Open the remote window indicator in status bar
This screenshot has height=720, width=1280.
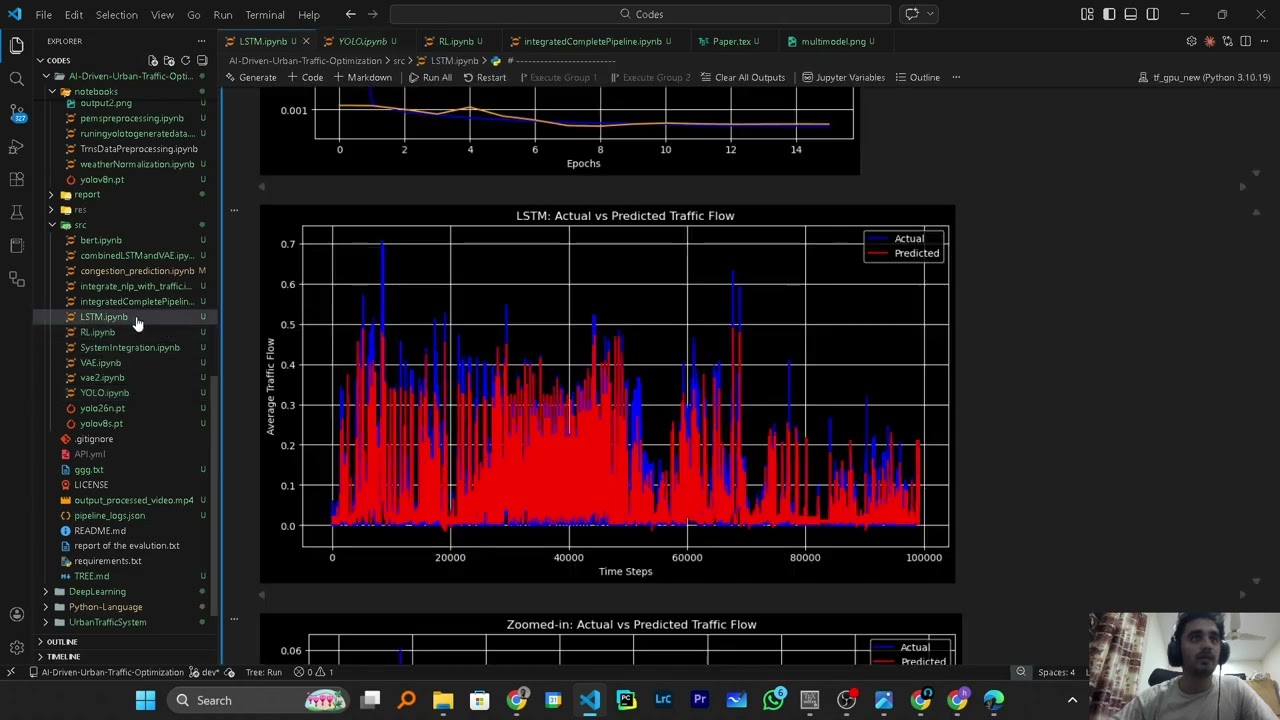click(10, 672)
